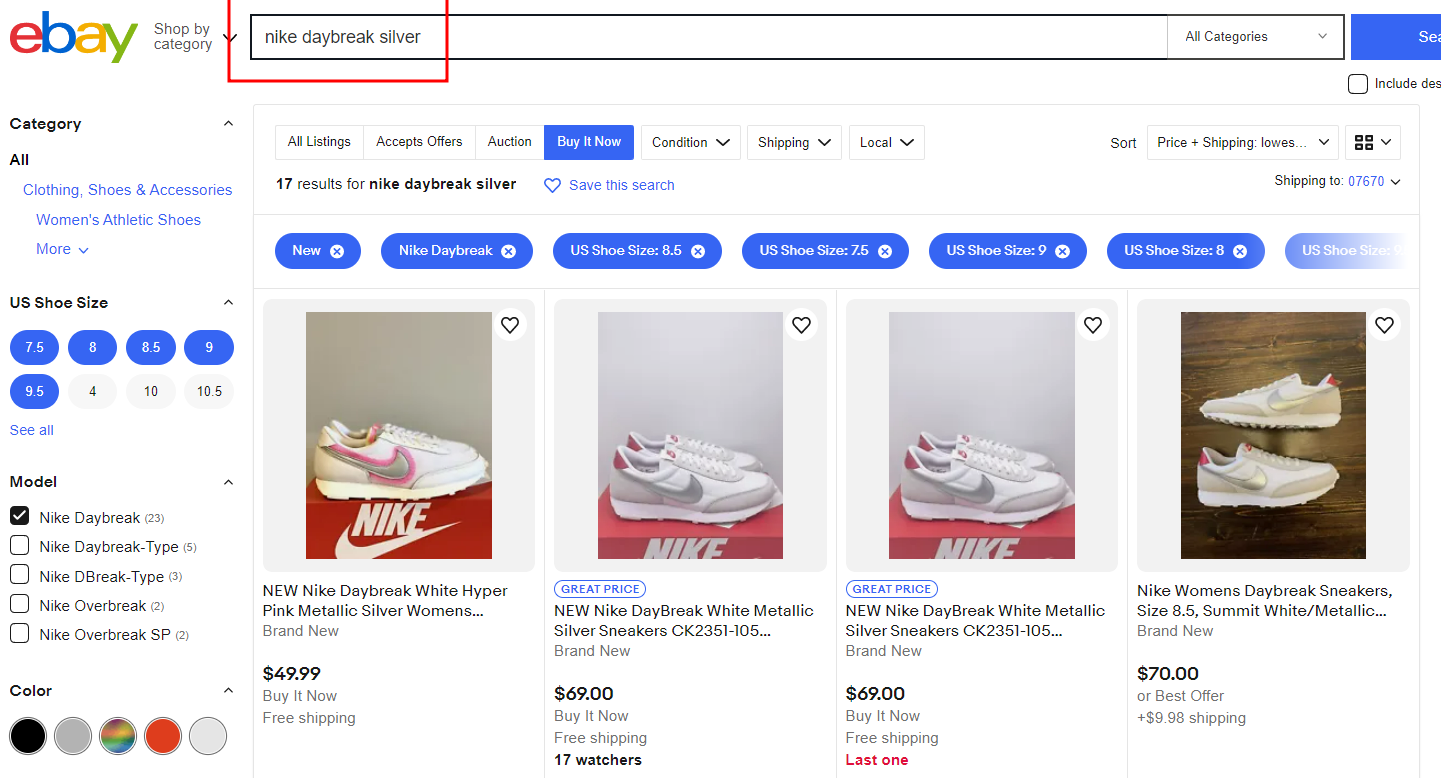Remove the Nike Daybreak filter chip
The height and width of the screenshot is (778, 1441).
509,251
